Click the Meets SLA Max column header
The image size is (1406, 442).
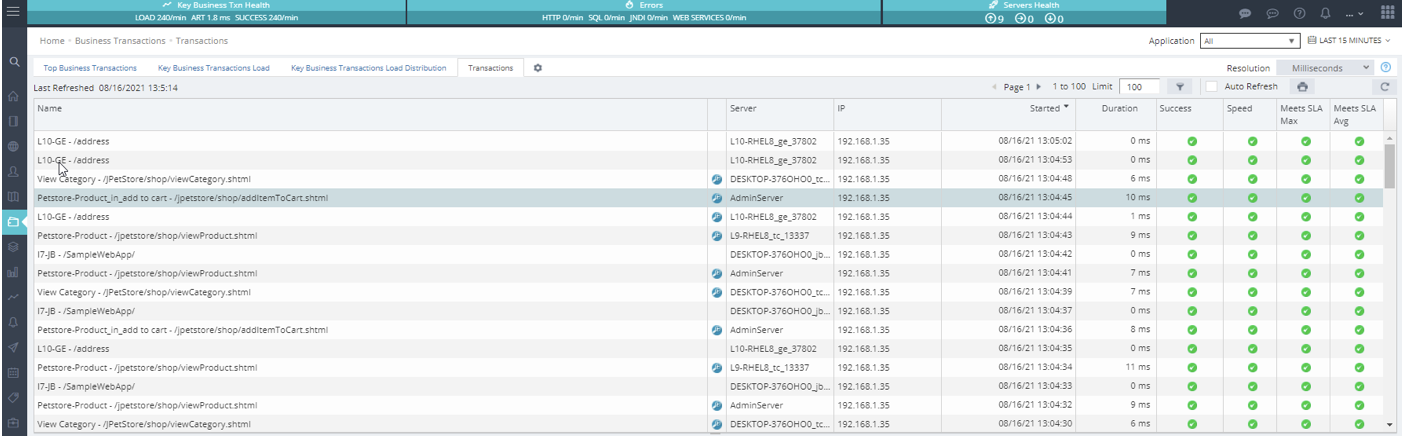tap(1303, 114)
